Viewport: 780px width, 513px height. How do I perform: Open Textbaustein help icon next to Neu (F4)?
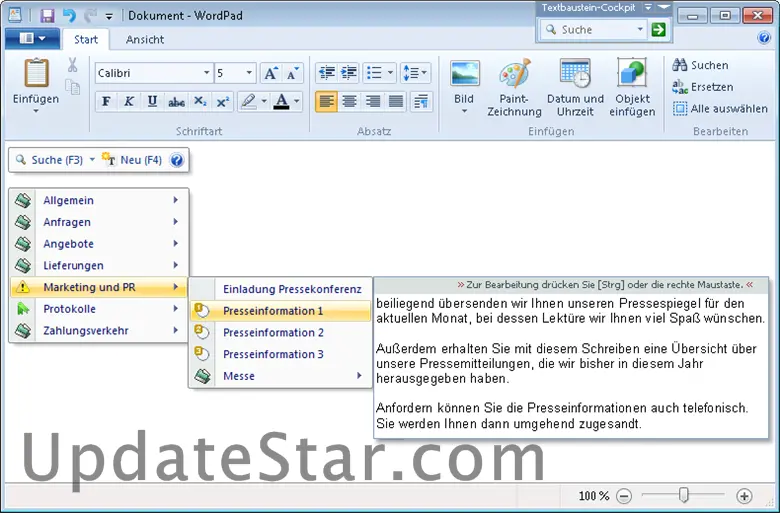(x=177, y=160)
